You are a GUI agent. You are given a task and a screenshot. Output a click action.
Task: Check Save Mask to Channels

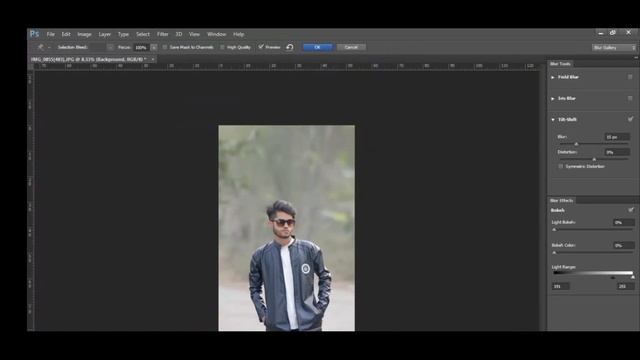pos(165,47)
